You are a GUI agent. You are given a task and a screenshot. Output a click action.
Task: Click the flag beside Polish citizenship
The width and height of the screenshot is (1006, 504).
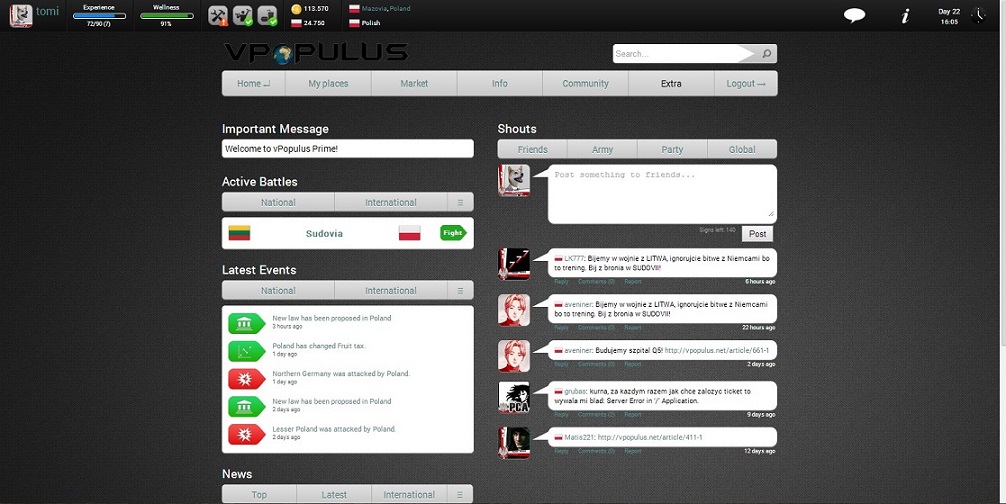click(x=354, y=23)
